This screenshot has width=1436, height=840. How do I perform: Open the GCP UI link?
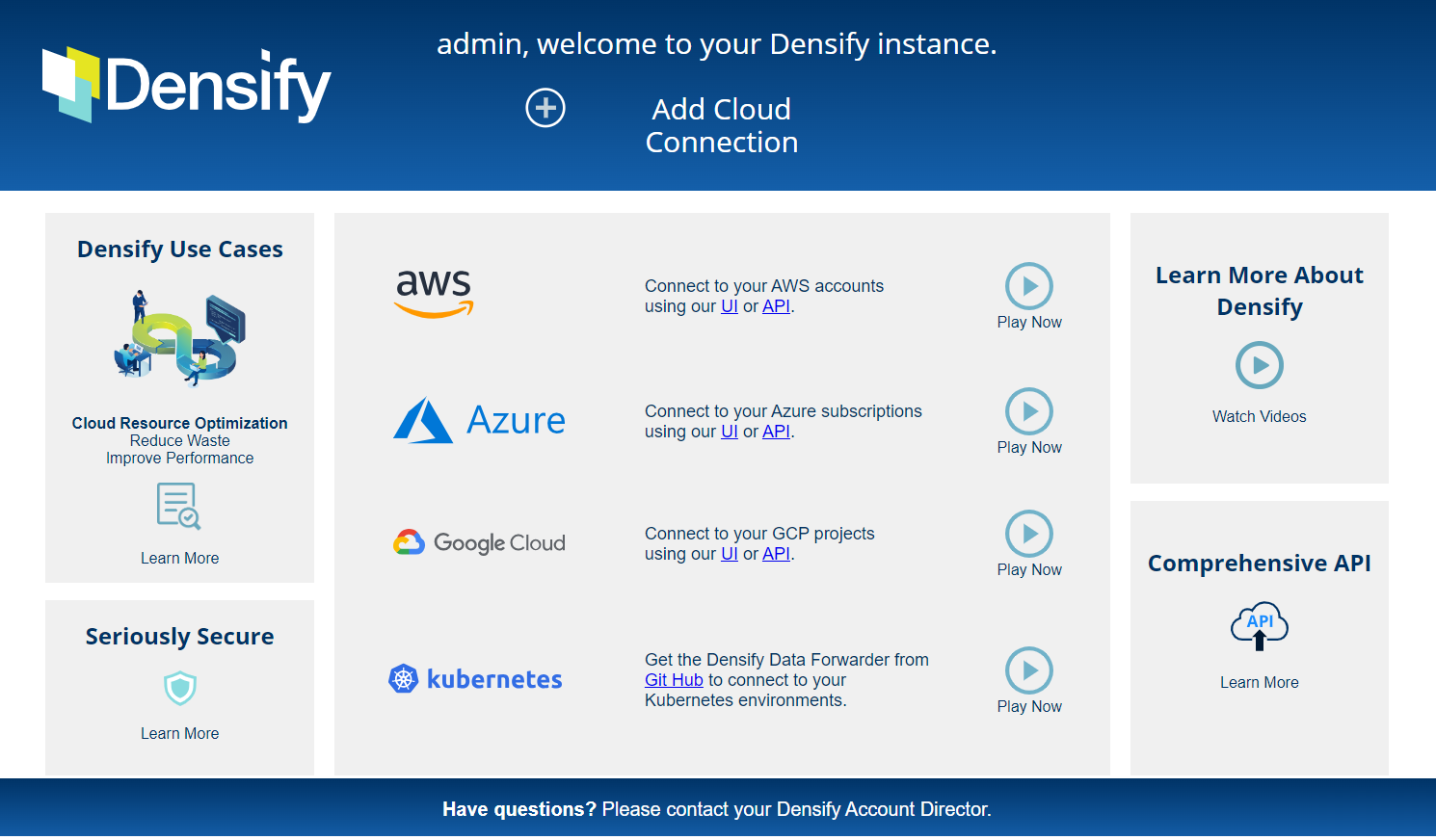pos(729,554)
